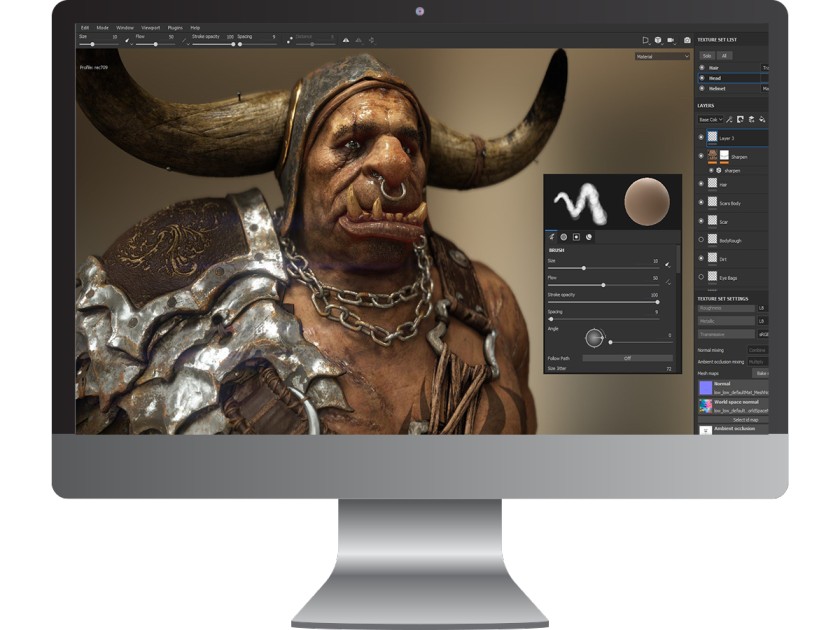Click the perspective cube view icon
Screen dimensions: 840x630
pos(658,40)
